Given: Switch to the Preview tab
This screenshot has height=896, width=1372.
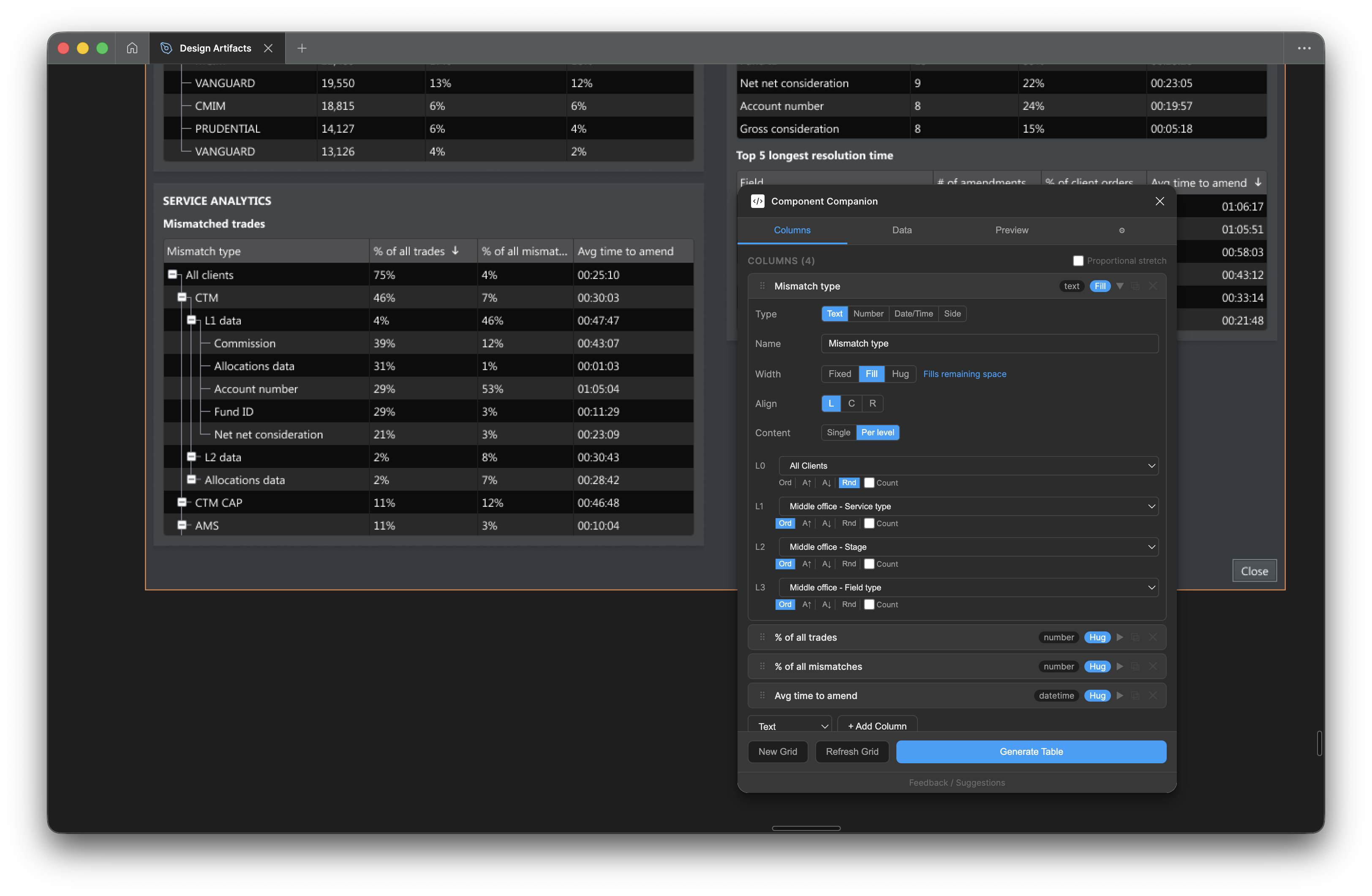Looking at the screenshot, I should (x=1011, y=230).
